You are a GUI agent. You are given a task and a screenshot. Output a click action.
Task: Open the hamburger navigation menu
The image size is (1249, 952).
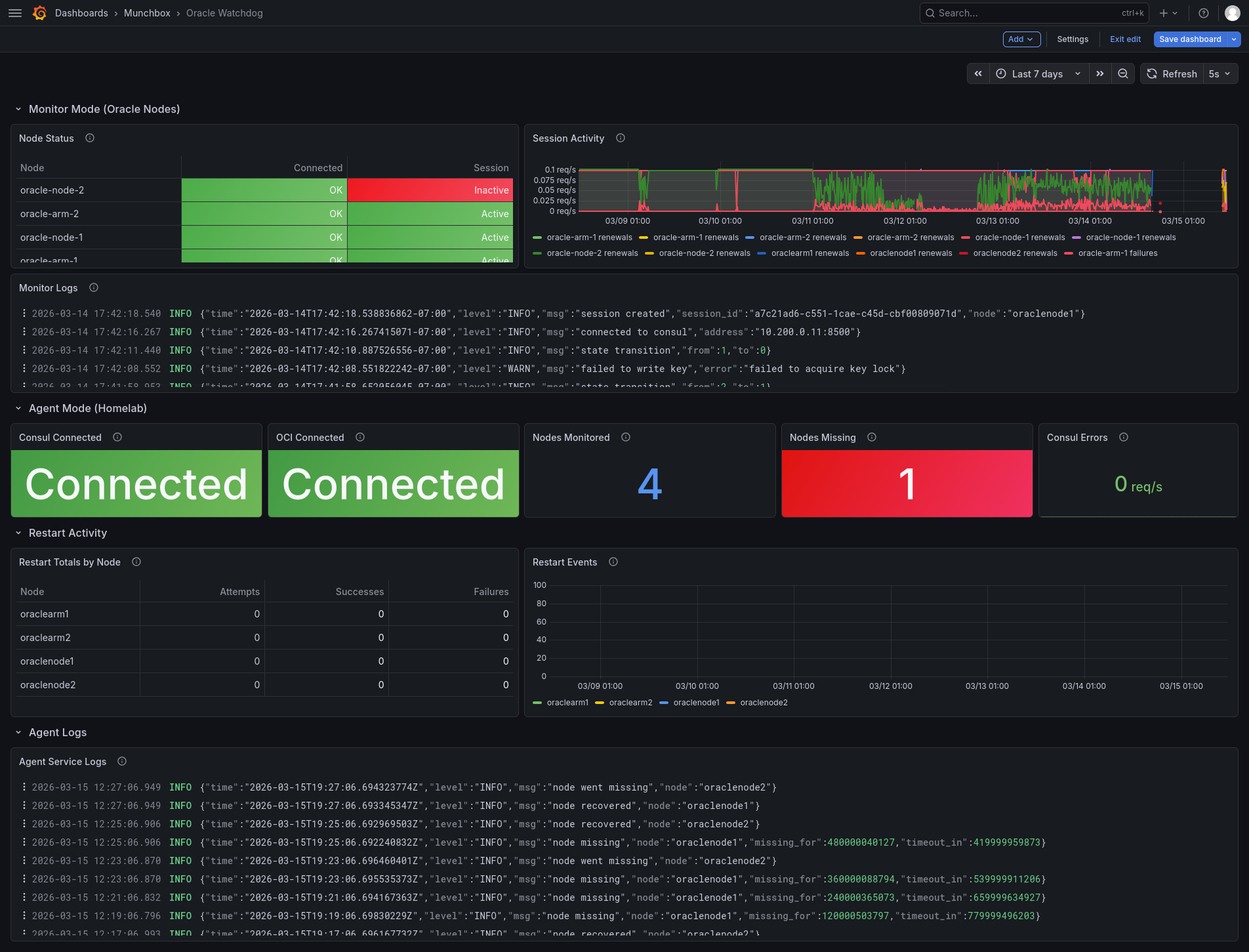15,13
